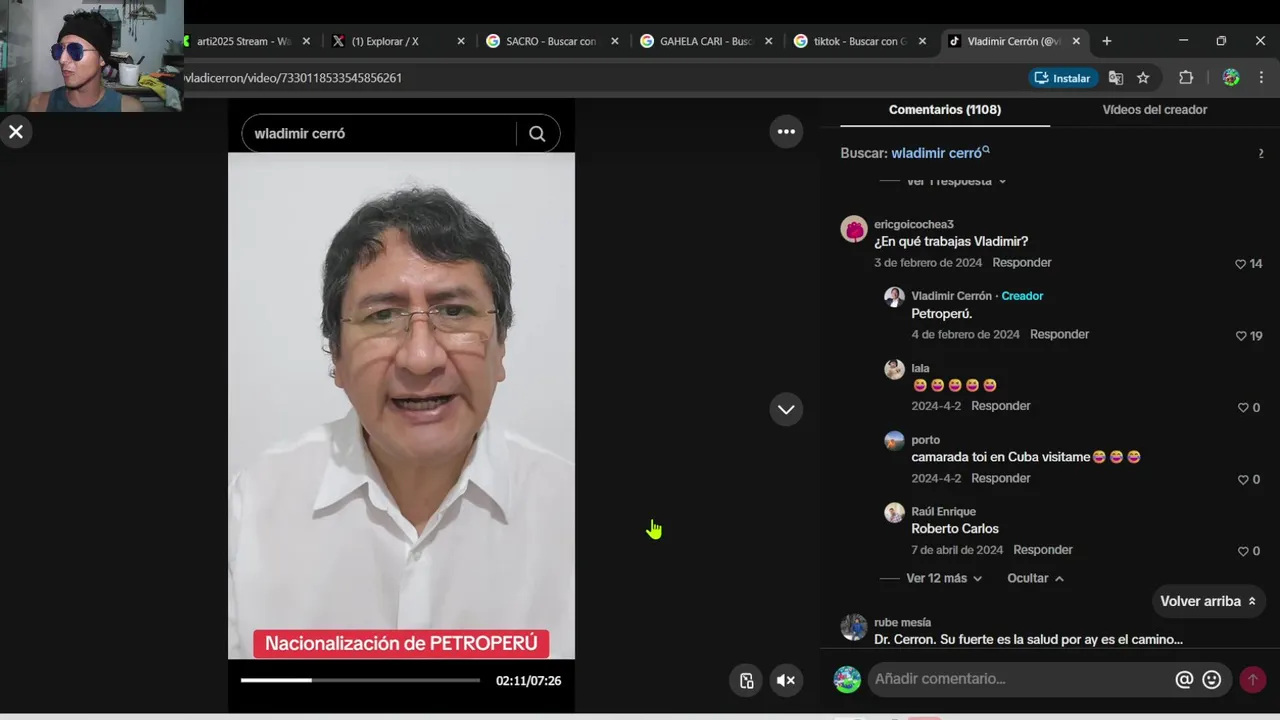Viewport: 1280px width, 720px height.
Task: Expand Ver 12 más replies
Action: click(944, 579)
